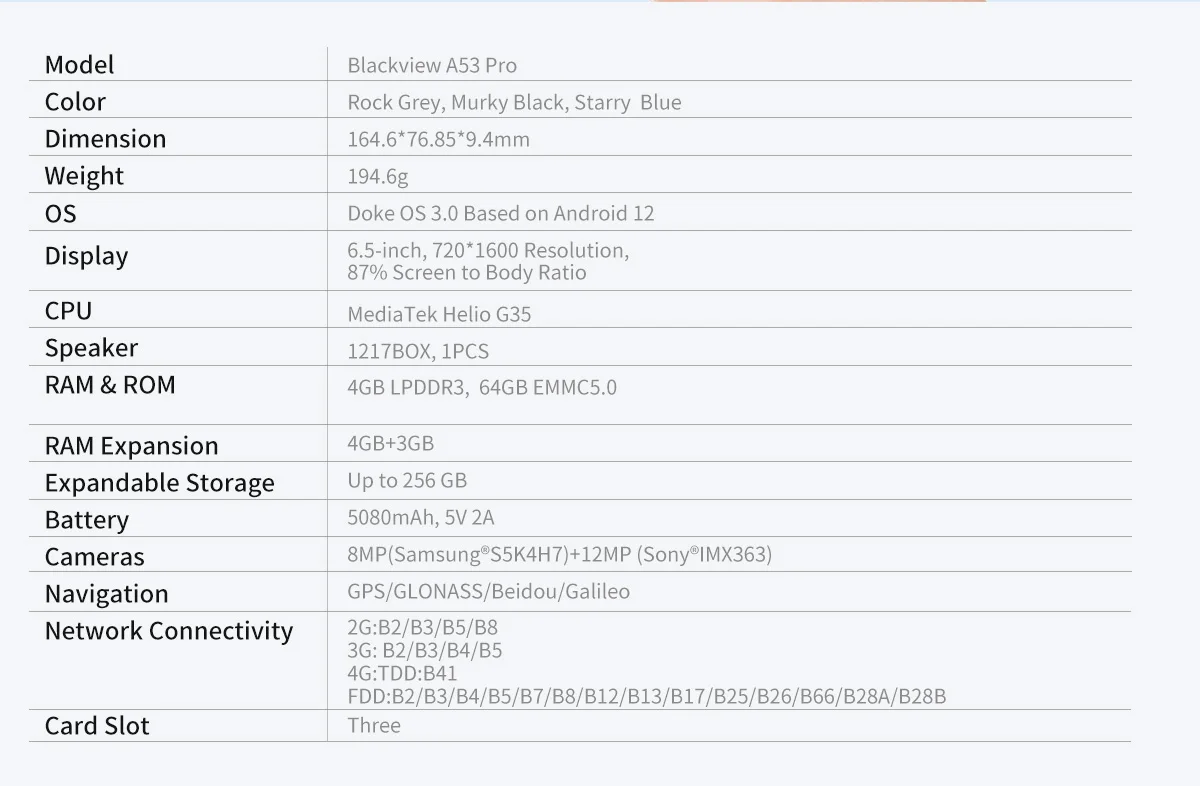Screen dimensions: 1200x786
Task: Select the Color row label
Action: tap(75, 102)
